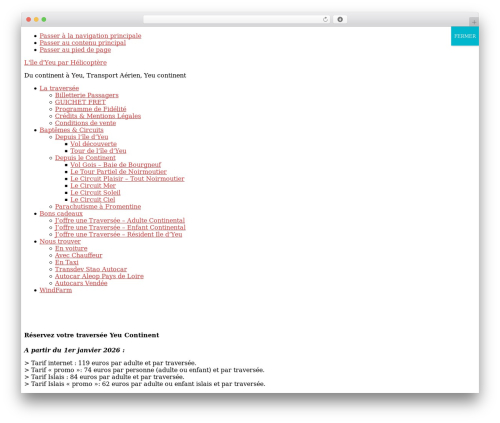Click the cyan FERMER button
Viewport: 500px width, 423px height.
[x=465, y=36]
